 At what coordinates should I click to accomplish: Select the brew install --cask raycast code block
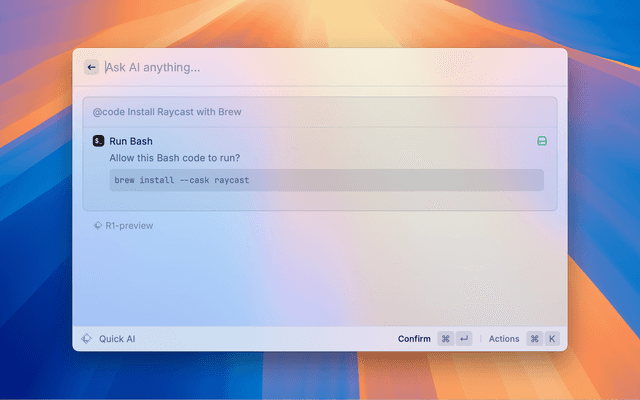(326, 180)
